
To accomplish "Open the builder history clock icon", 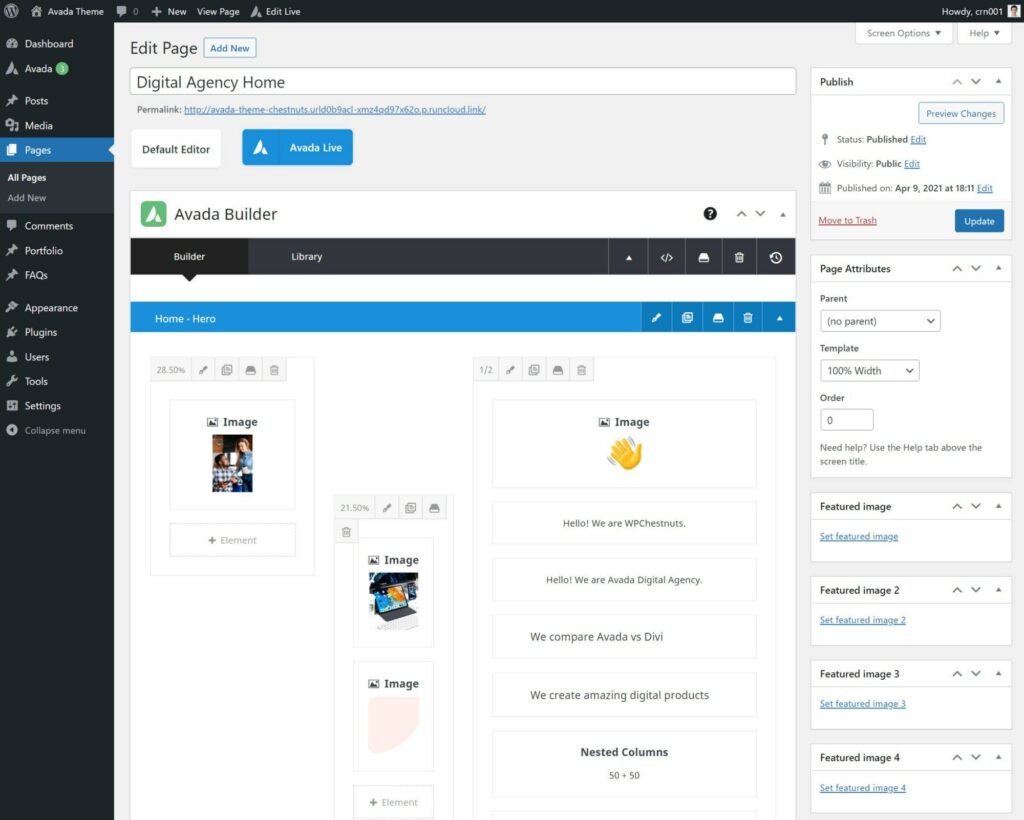I will (776, 257).
